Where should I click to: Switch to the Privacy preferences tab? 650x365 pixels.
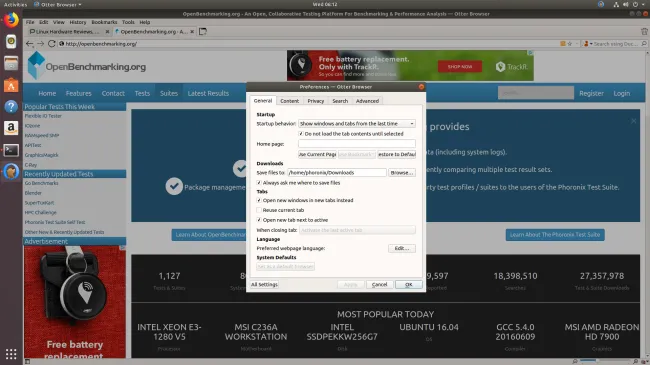[315, 101]
